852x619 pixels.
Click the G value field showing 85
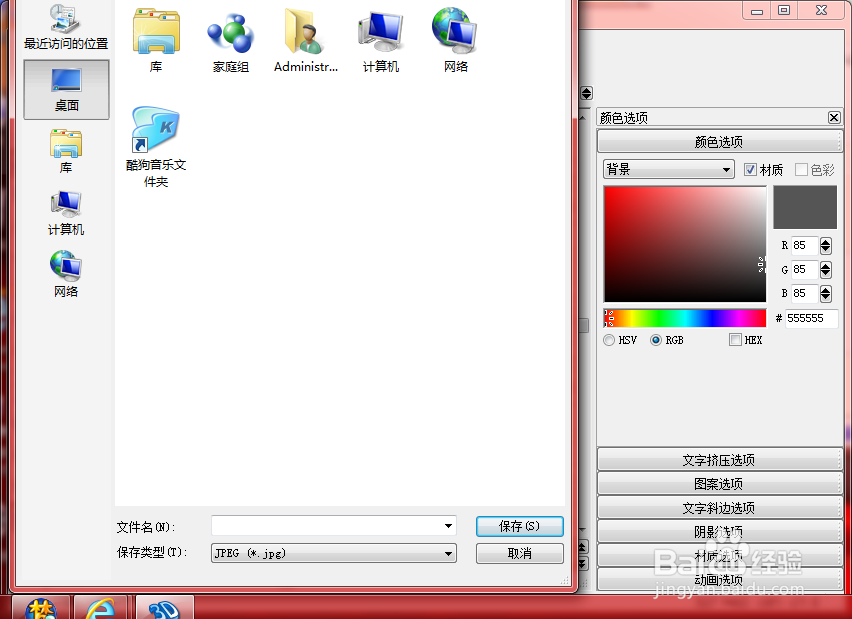pyautogui.click(x=805, y=270)
